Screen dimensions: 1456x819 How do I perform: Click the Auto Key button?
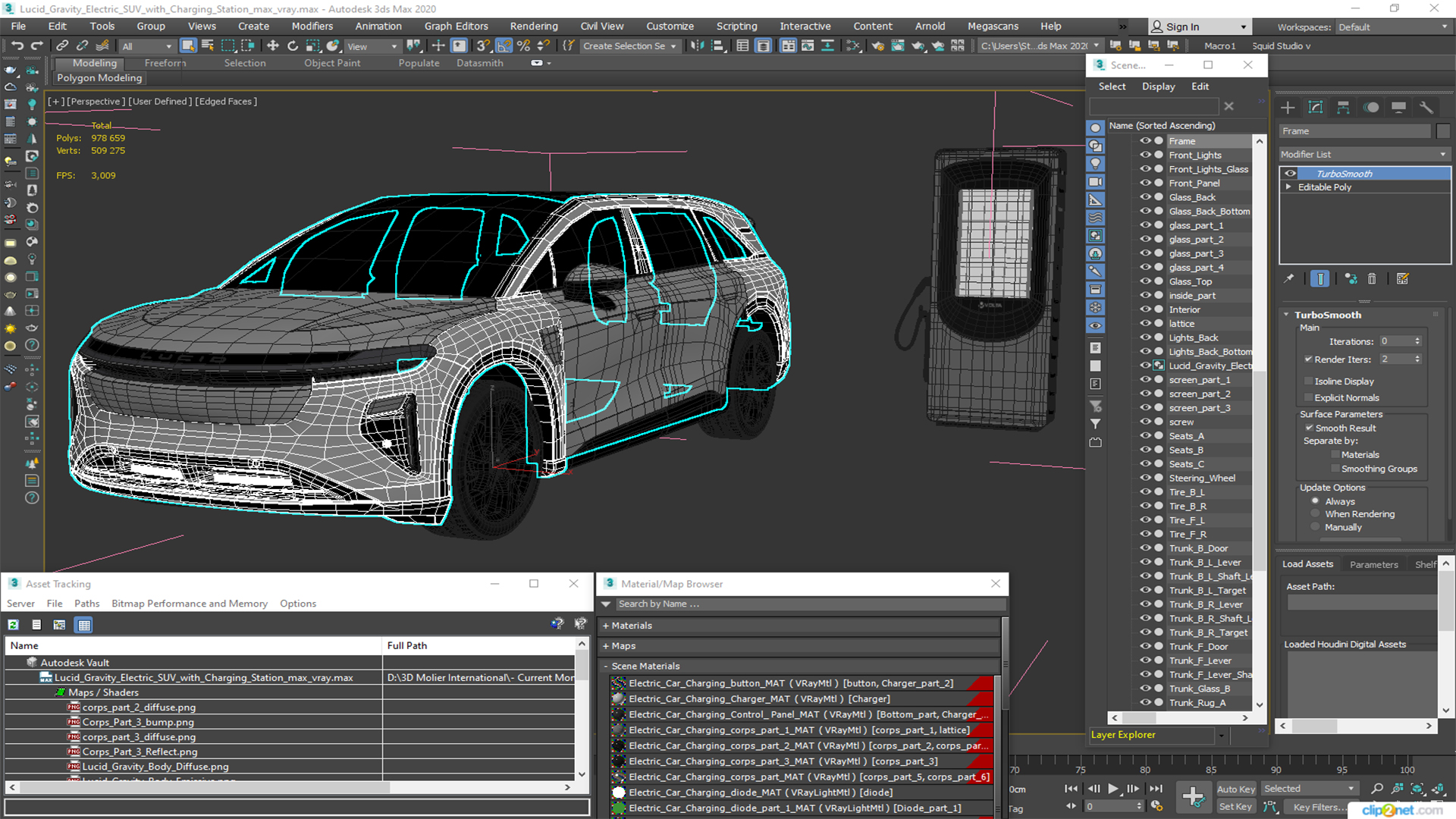pyautogui.click(x=1236, y=789)
